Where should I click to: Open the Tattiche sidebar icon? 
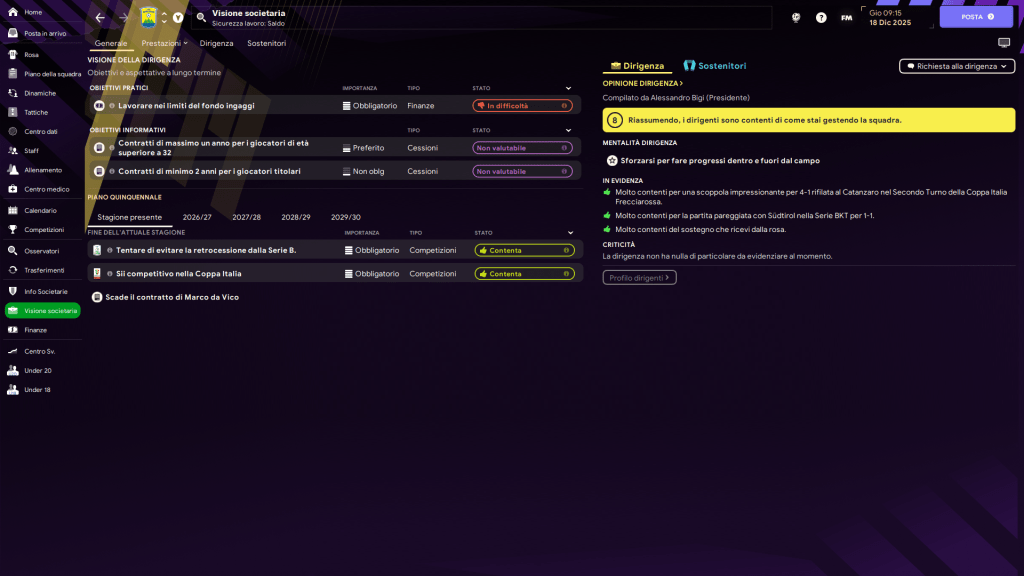[13, 112]
